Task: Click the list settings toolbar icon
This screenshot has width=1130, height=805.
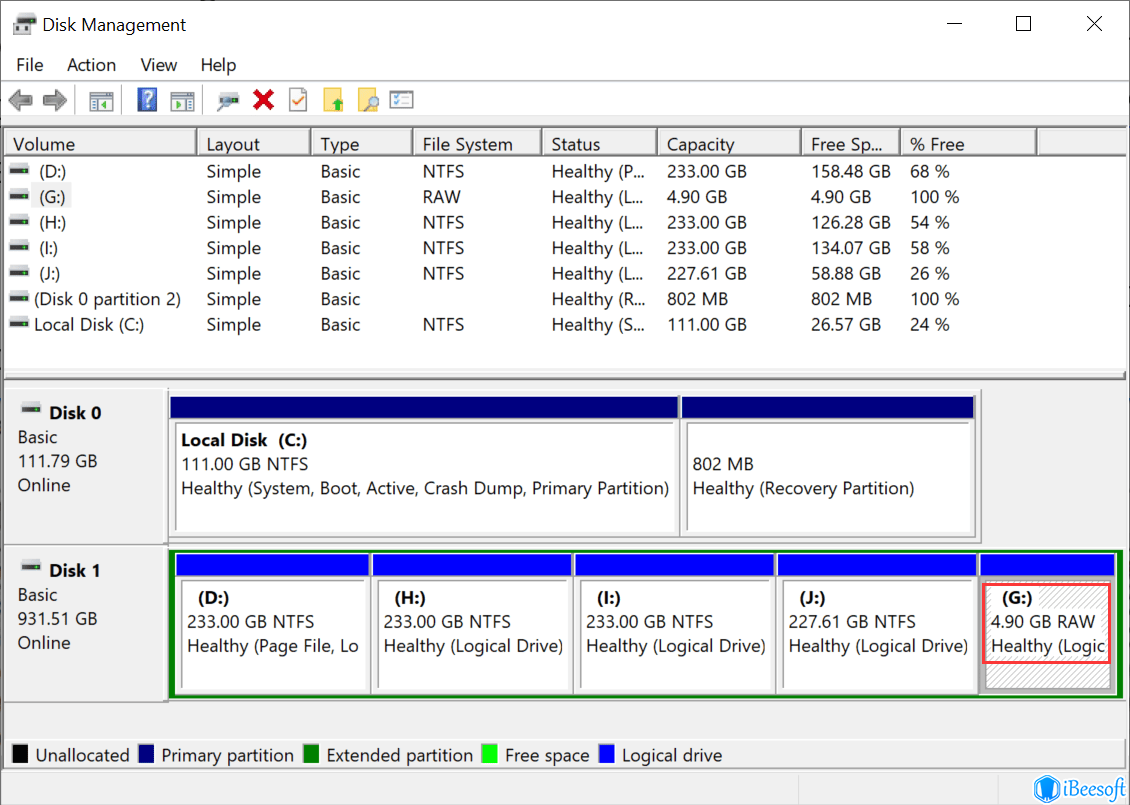Action: (401, 99)
